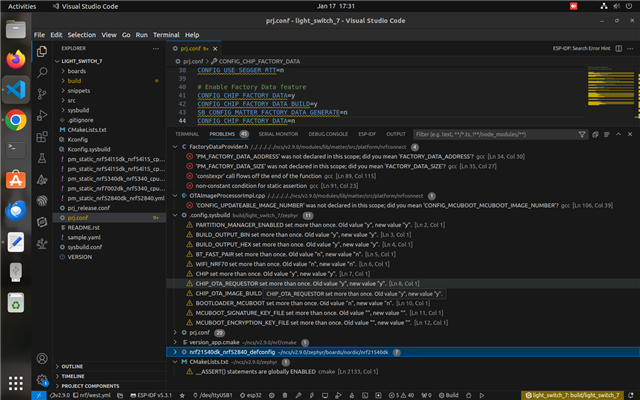Click the remote window indicator in status bar
This screenshot has width=640, height=400.
[39, 395]
